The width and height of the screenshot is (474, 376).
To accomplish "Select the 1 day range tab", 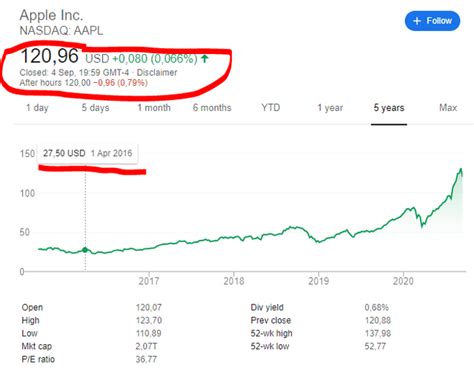I will (x=37, y=108).
